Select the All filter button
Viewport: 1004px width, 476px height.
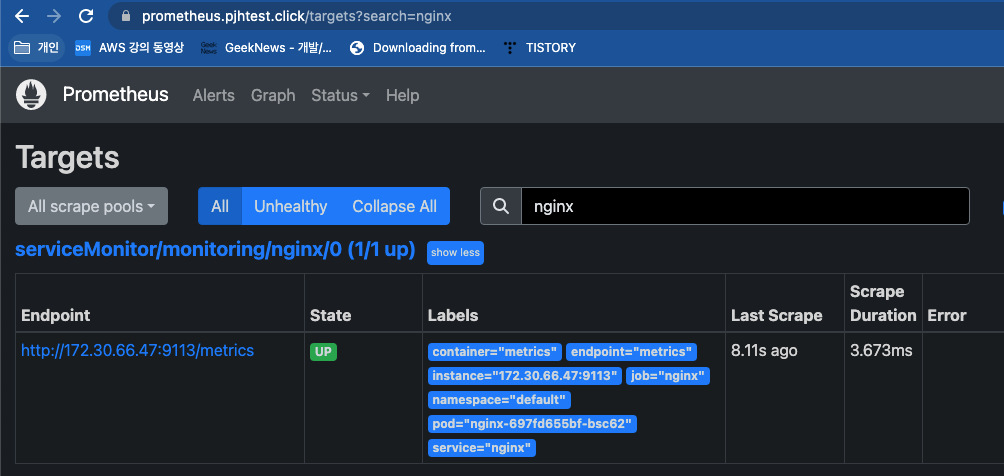tap(220, 206)
